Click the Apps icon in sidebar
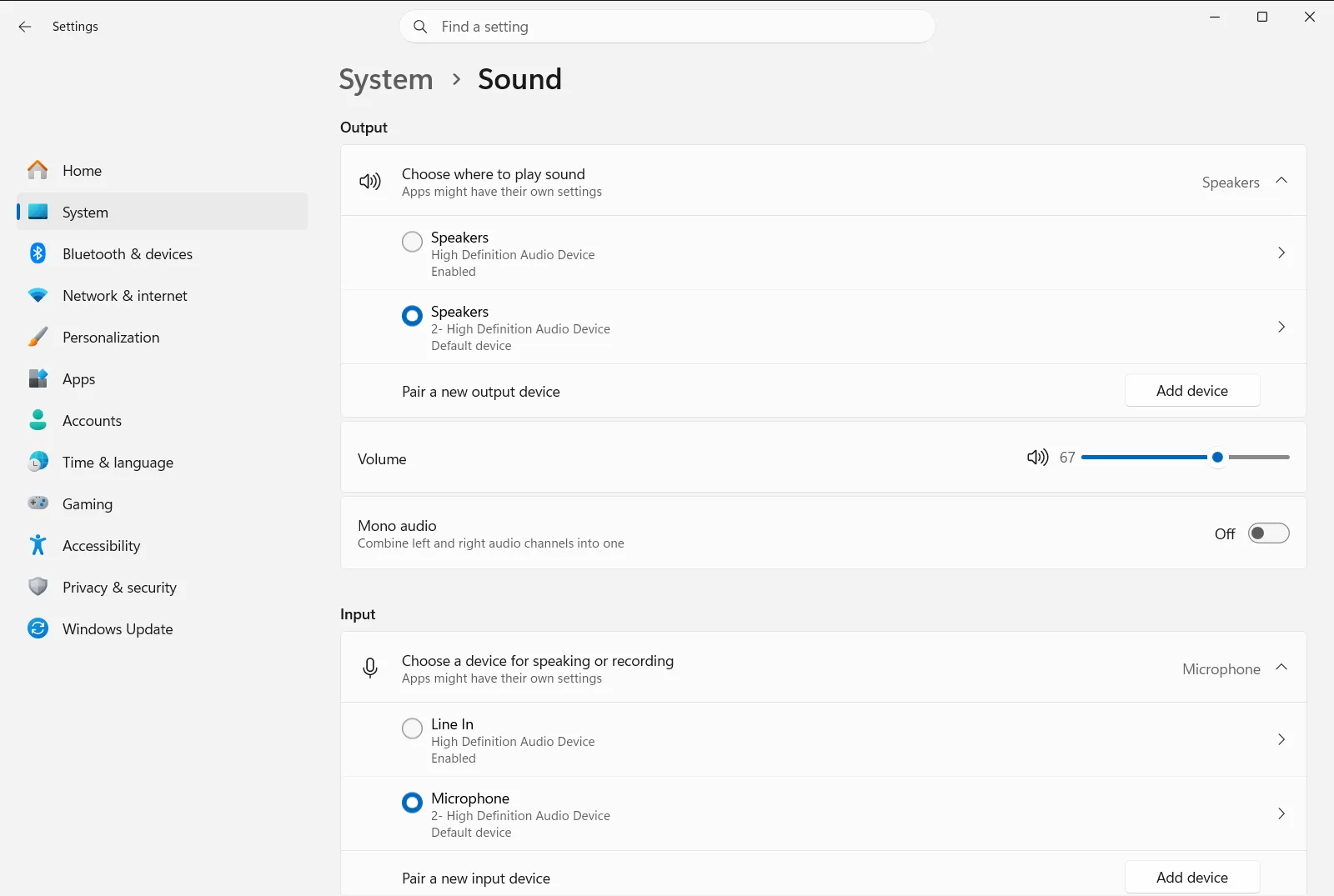 (x=38, y=378)
